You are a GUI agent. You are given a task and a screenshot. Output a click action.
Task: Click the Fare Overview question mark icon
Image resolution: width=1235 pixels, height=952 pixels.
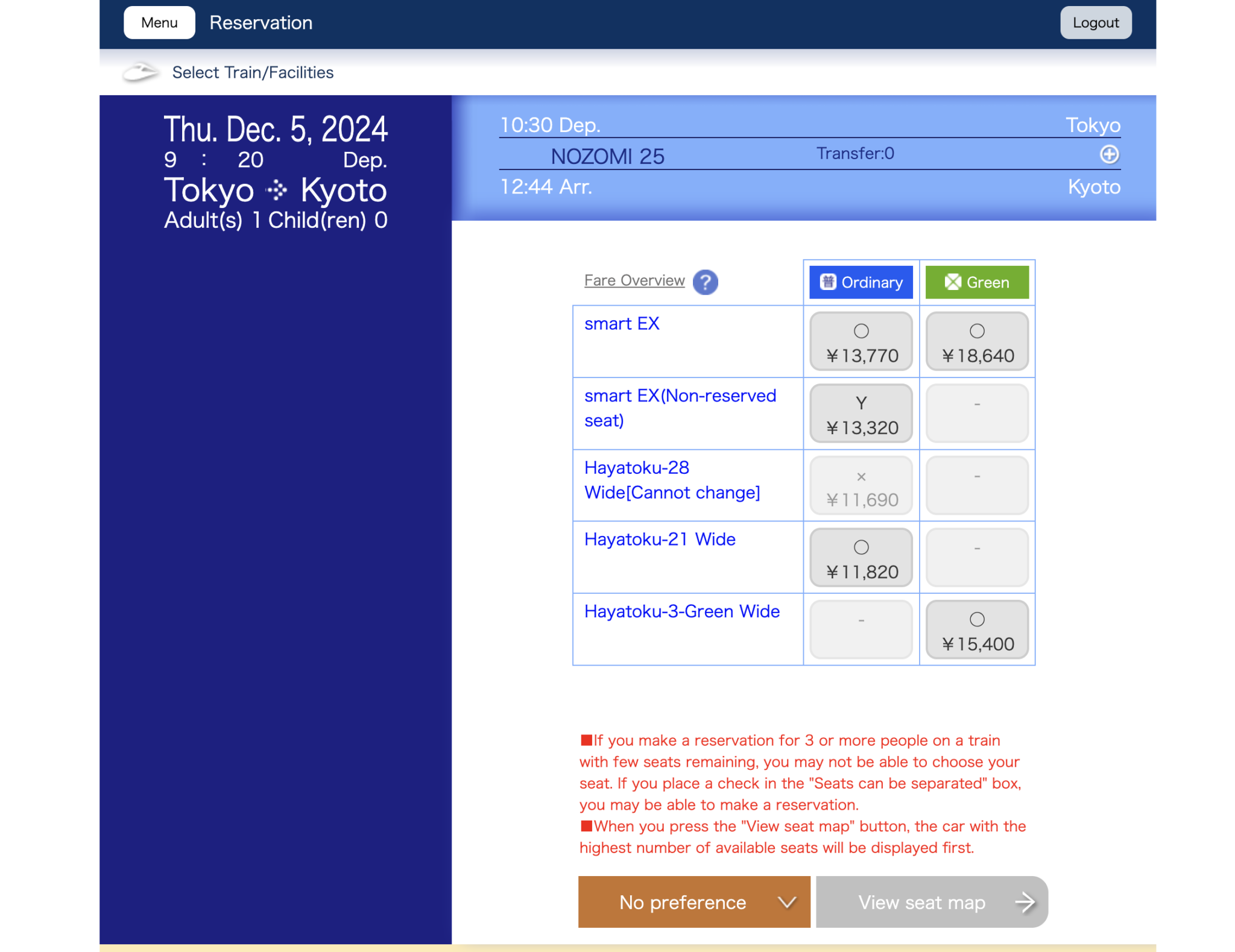point(704,282)
